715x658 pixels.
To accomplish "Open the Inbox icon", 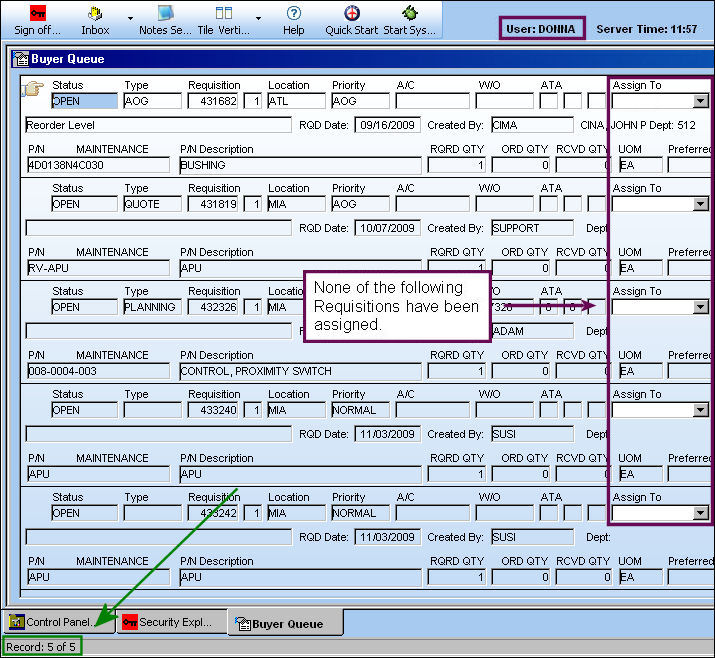I will [x=95, y=14].
